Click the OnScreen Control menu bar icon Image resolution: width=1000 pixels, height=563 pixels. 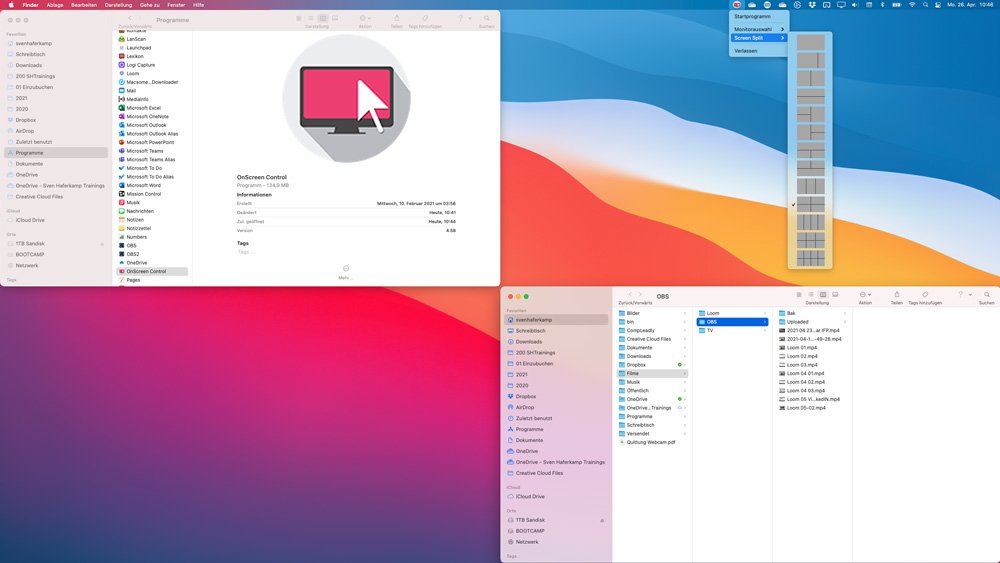[x=737, y=5]
